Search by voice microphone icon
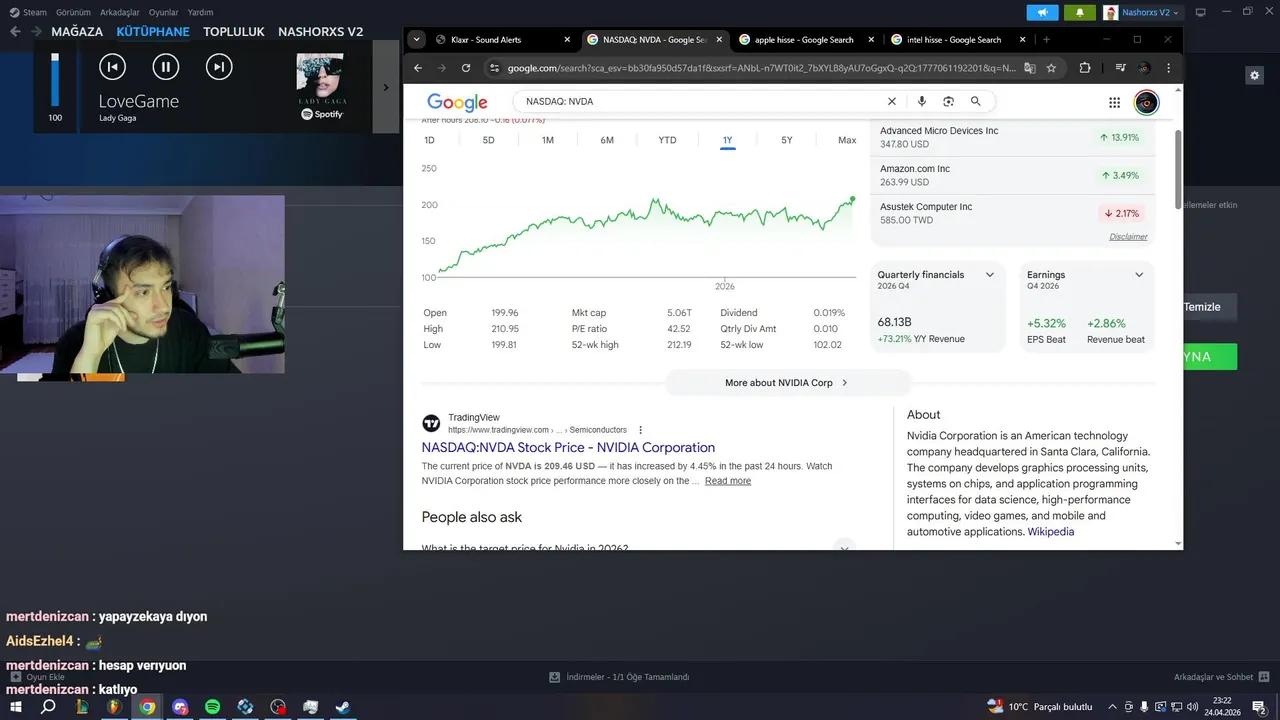This screenshot has height=720, width=1280. [x=922, y=101]
